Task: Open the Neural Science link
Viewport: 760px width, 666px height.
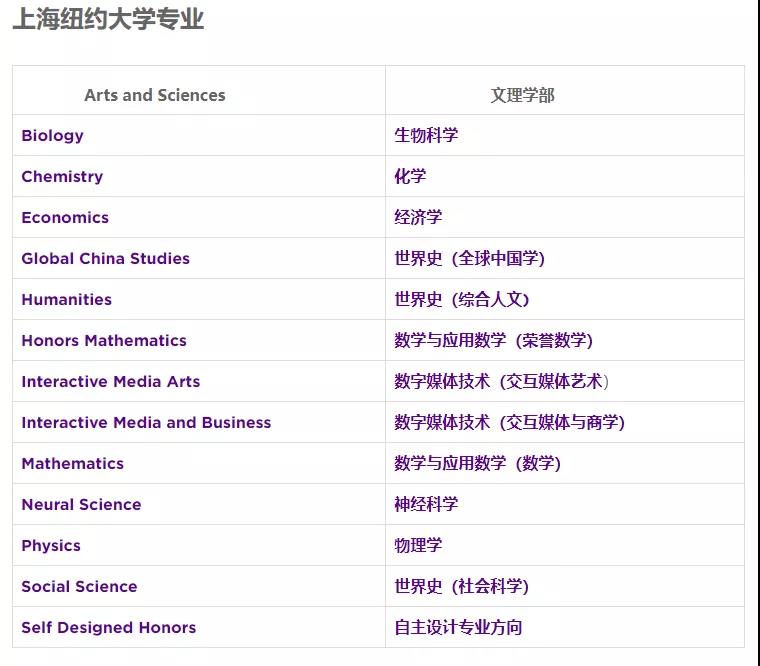Action: pyautogui.click(x=81, y=505)
